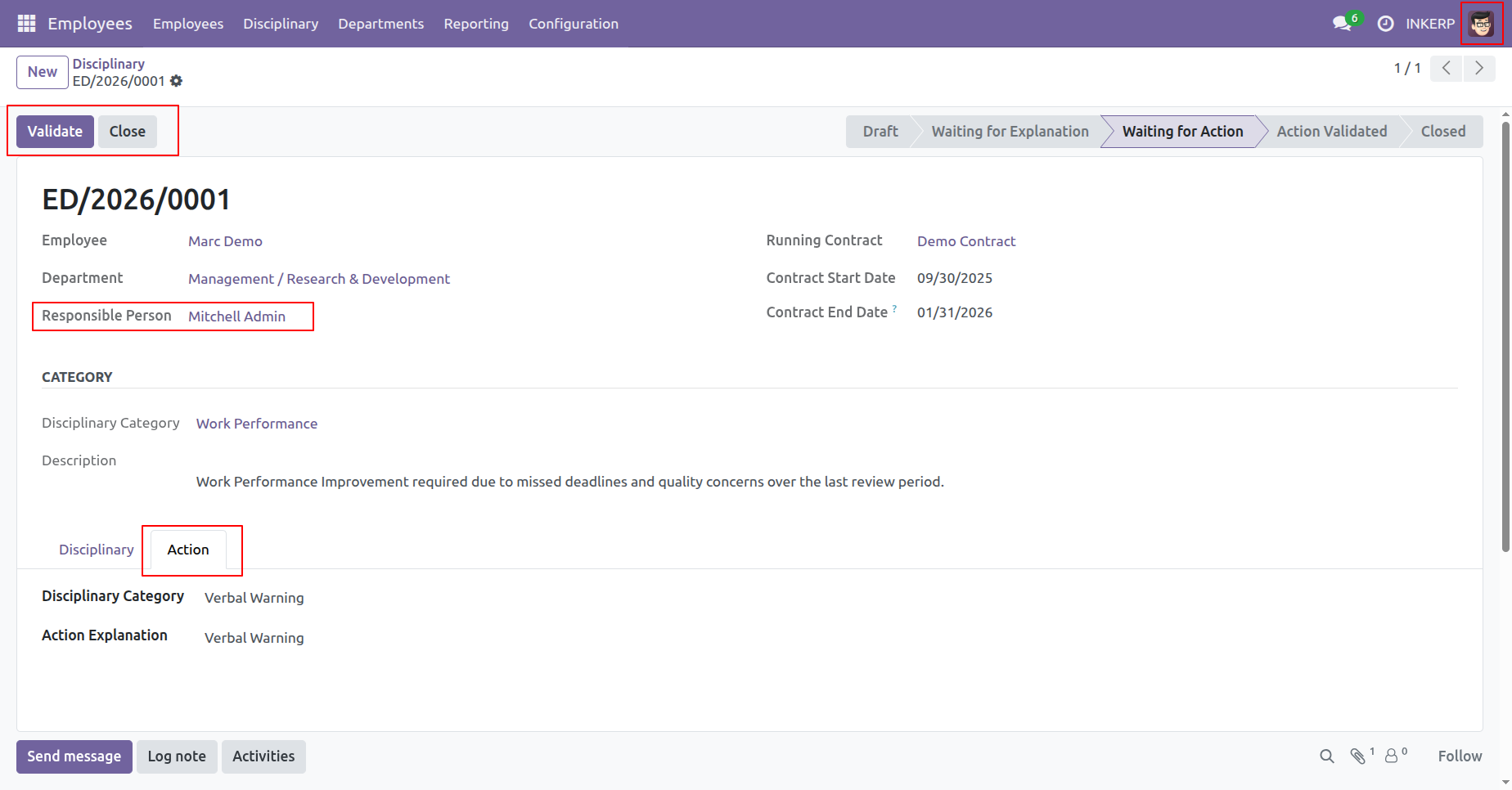Image resolution: width=1512 pixels, height=790 pixels.
Task: Click Send message button
Action: 74,756
